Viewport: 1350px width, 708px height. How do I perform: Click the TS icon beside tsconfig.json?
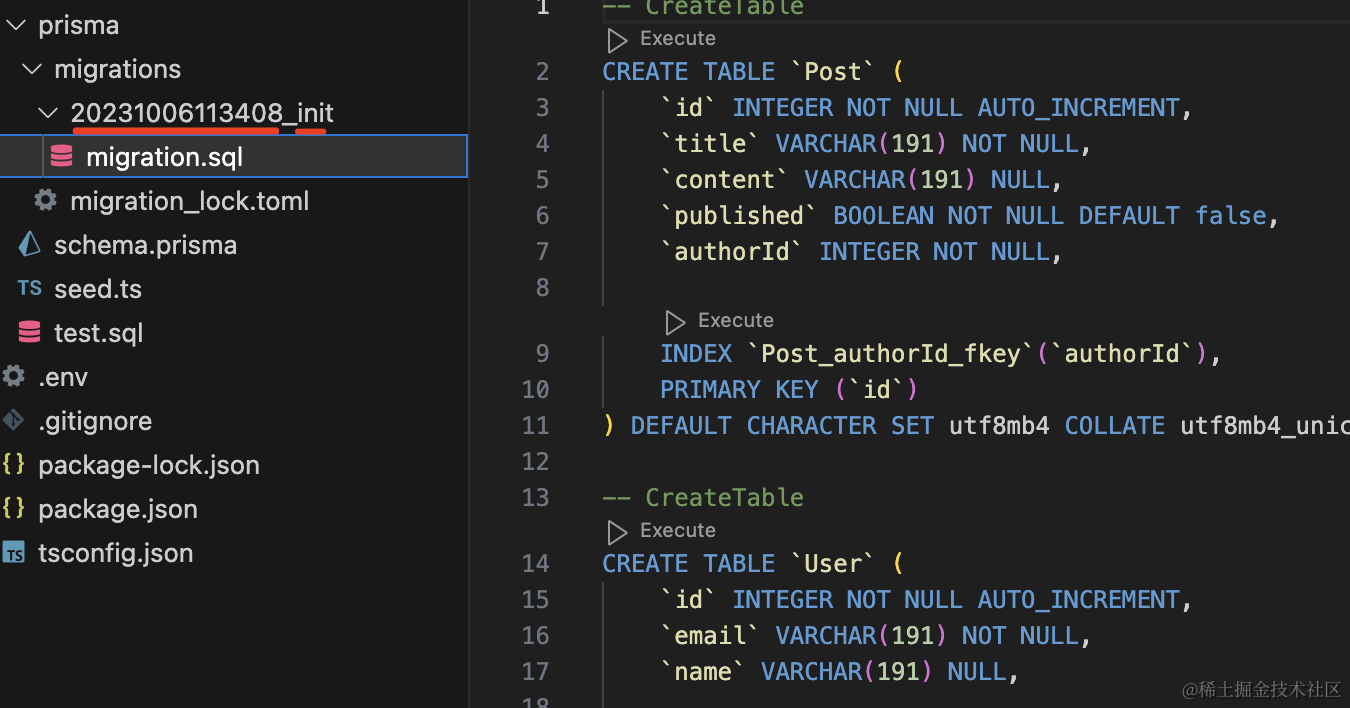tap(14, 553)
